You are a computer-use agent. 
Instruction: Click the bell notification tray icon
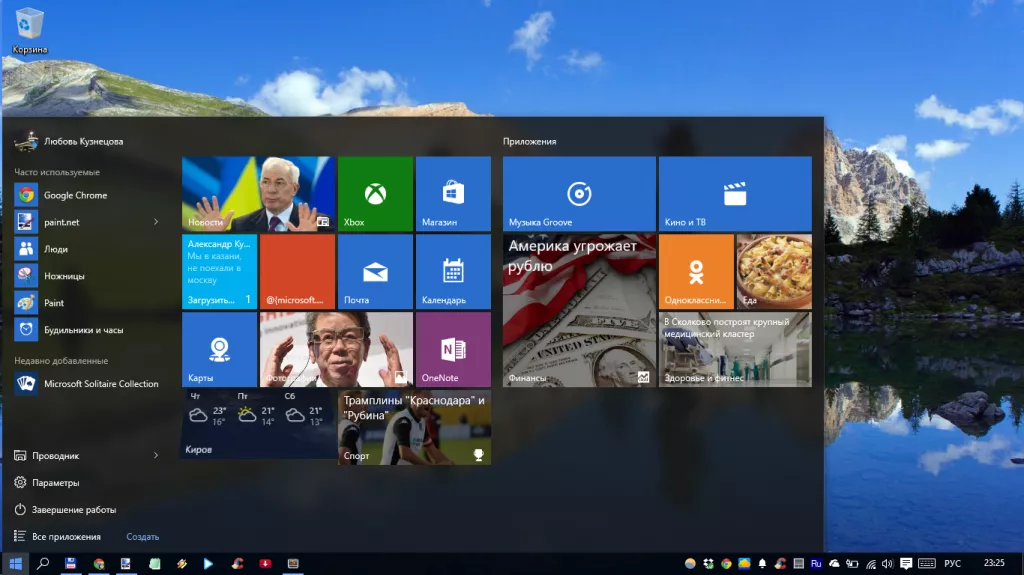pyautogui.click(x=762, y=563)
